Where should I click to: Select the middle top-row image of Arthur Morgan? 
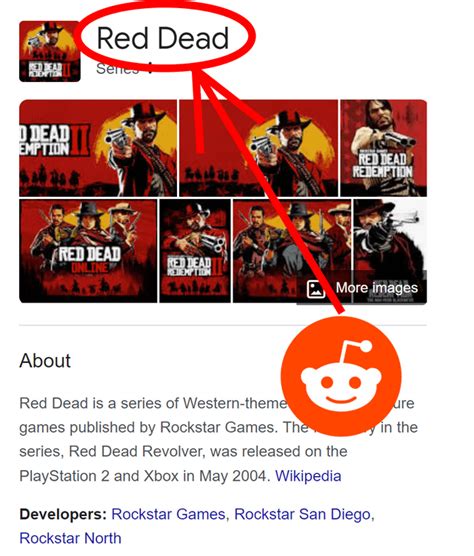point(258,148)
